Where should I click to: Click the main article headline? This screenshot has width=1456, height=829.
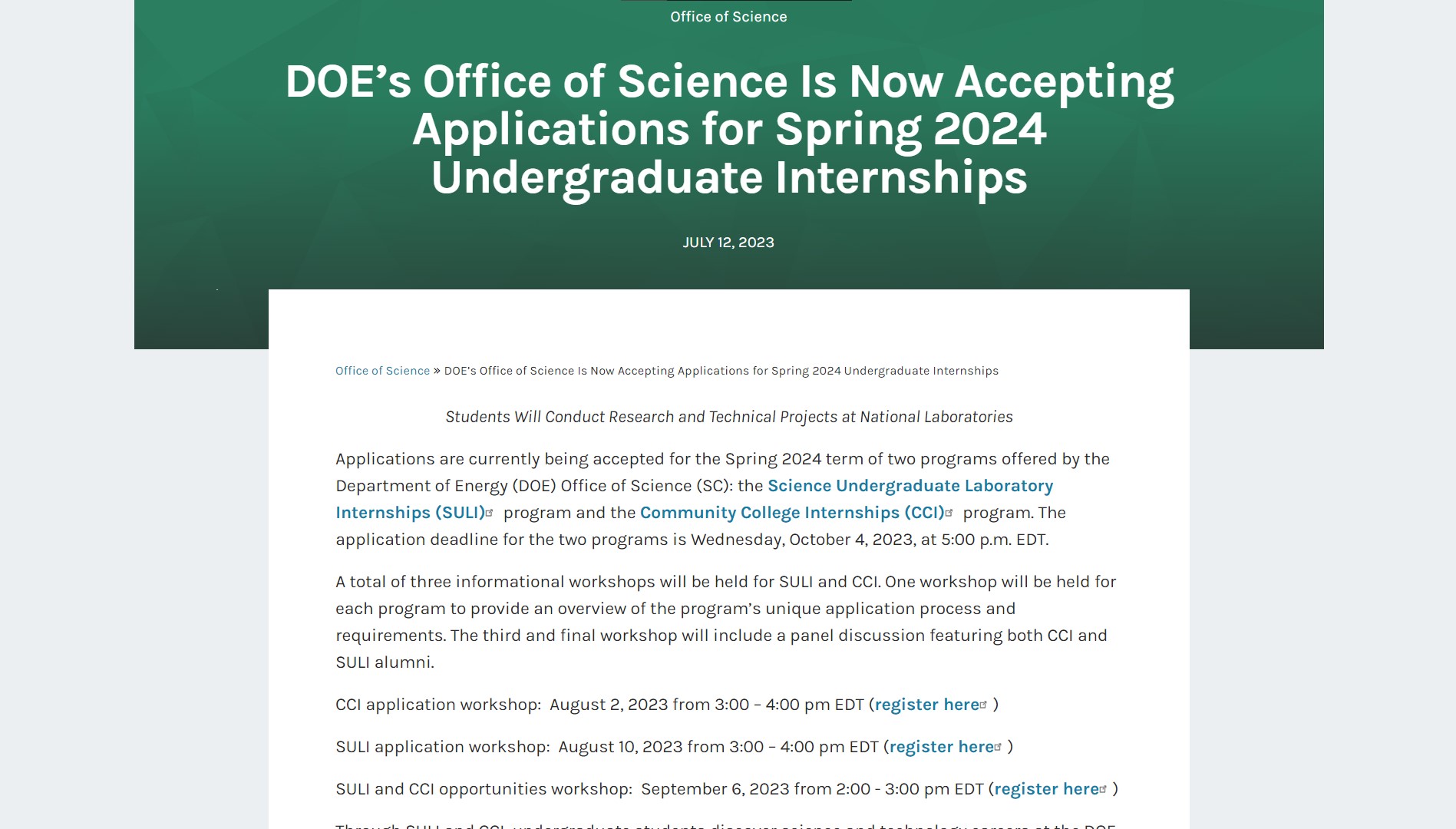[x=729, y=129]
